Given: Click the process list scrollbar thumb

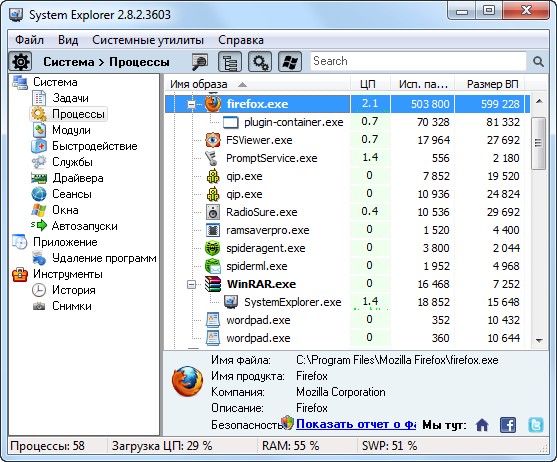Looking at the screenshot, I should pyautogui.click(x=539, y=143).
